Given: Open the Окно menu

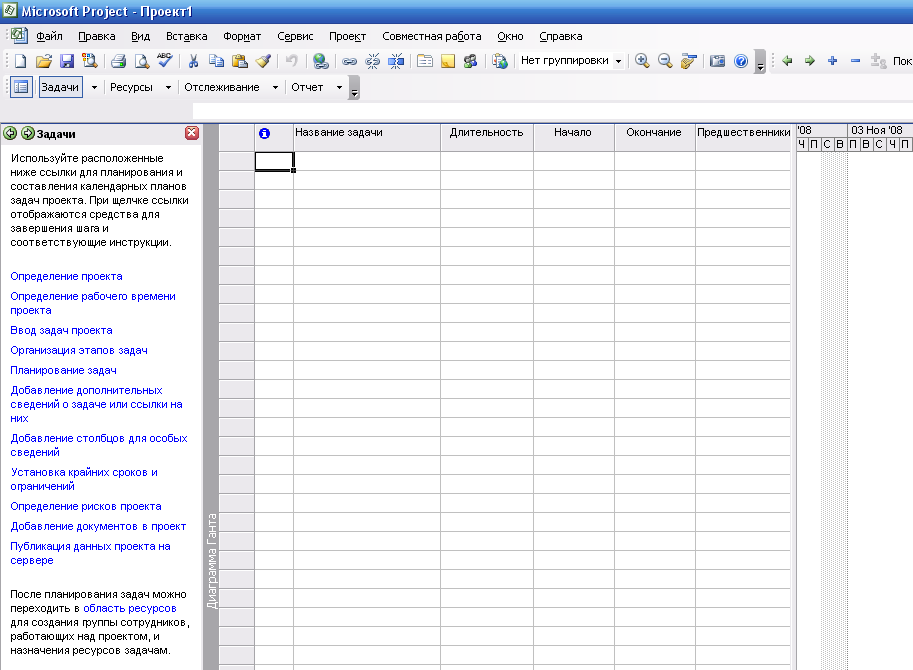Looking at the screenshot, I should pyautogui.click(x=510, y=36).
